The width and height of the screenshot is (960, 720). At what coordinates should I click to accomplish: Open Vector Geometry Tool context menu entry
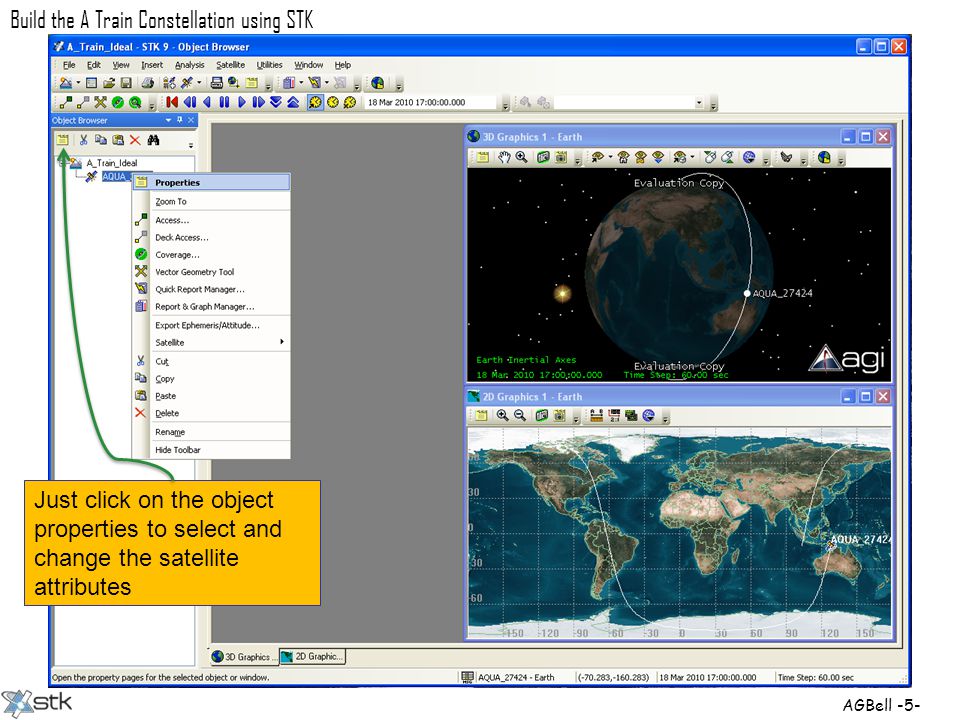click(212, 272)
